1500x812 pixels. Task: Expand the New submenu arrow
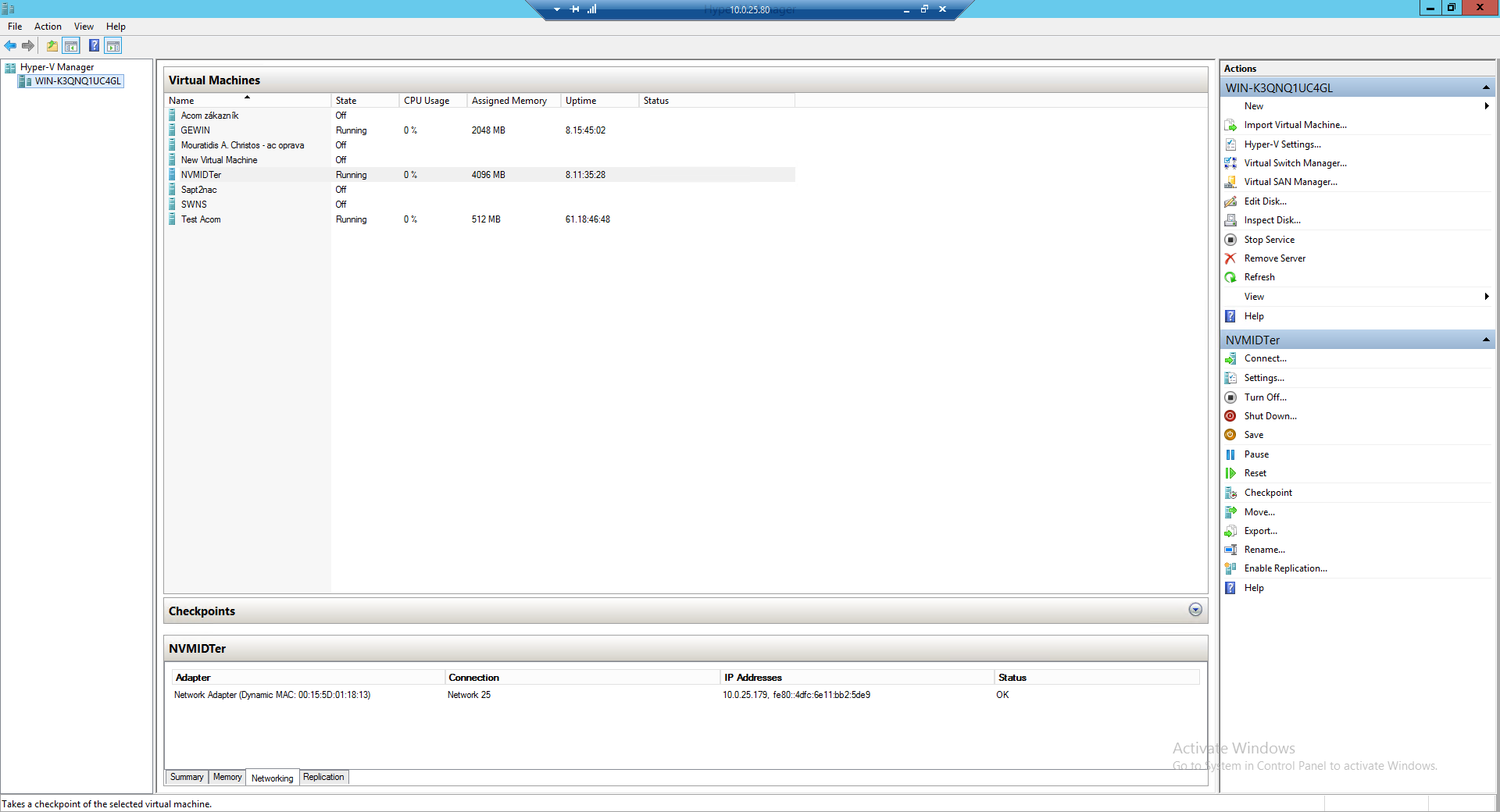[1487, 106]
